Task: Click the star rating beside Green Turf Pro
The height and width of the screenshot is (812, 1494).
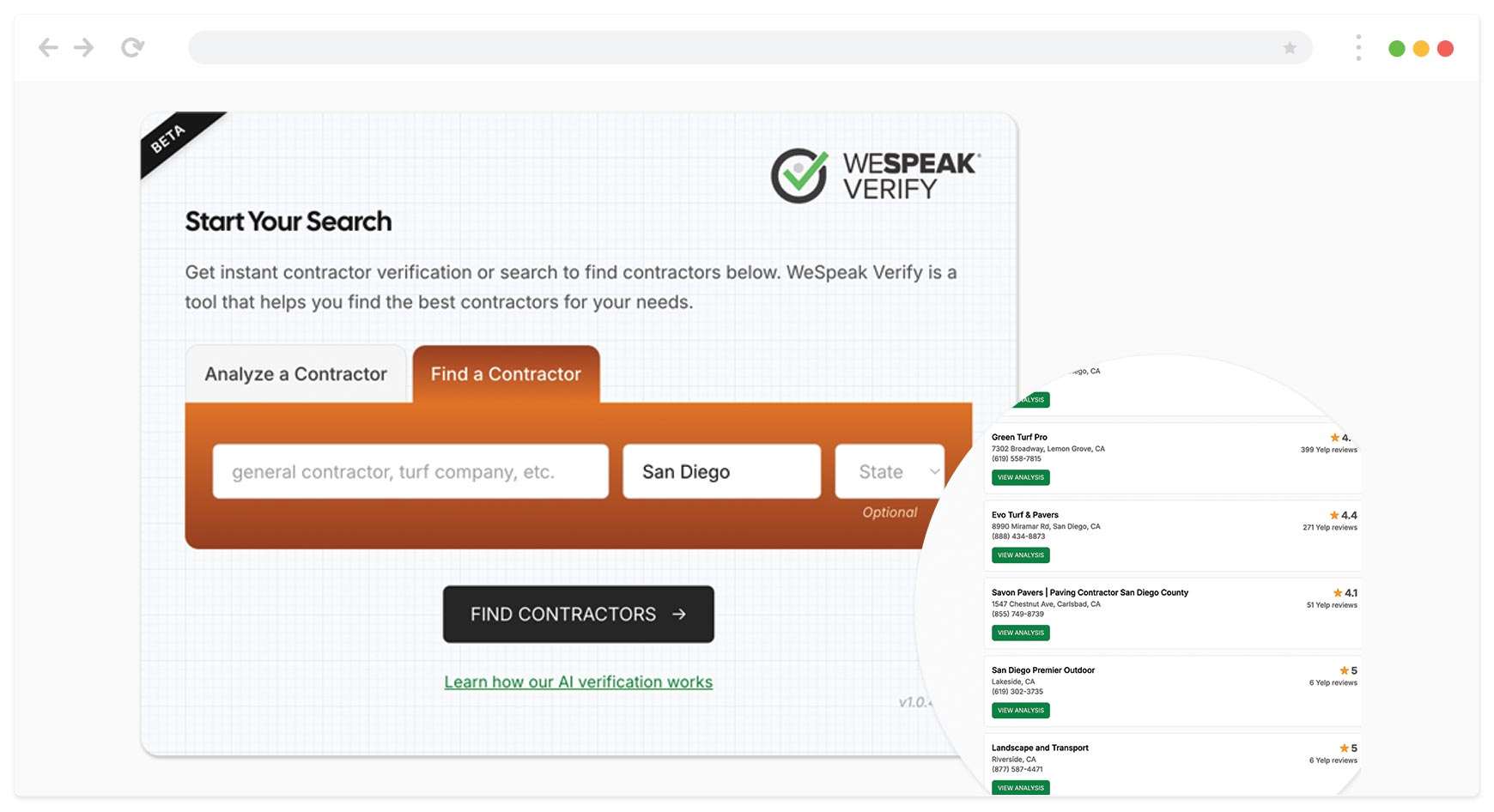Action: (x=1339, y=437)
